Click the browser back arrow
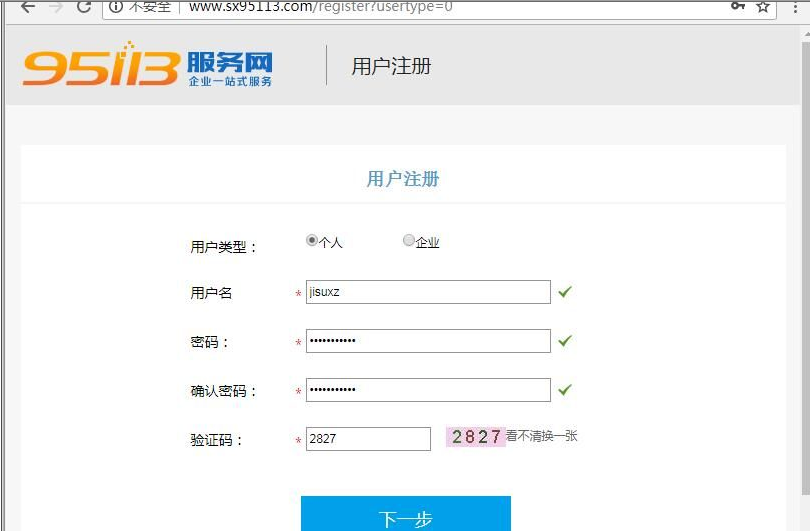Viewport: 810px width, 531px height. coord(27,6)
